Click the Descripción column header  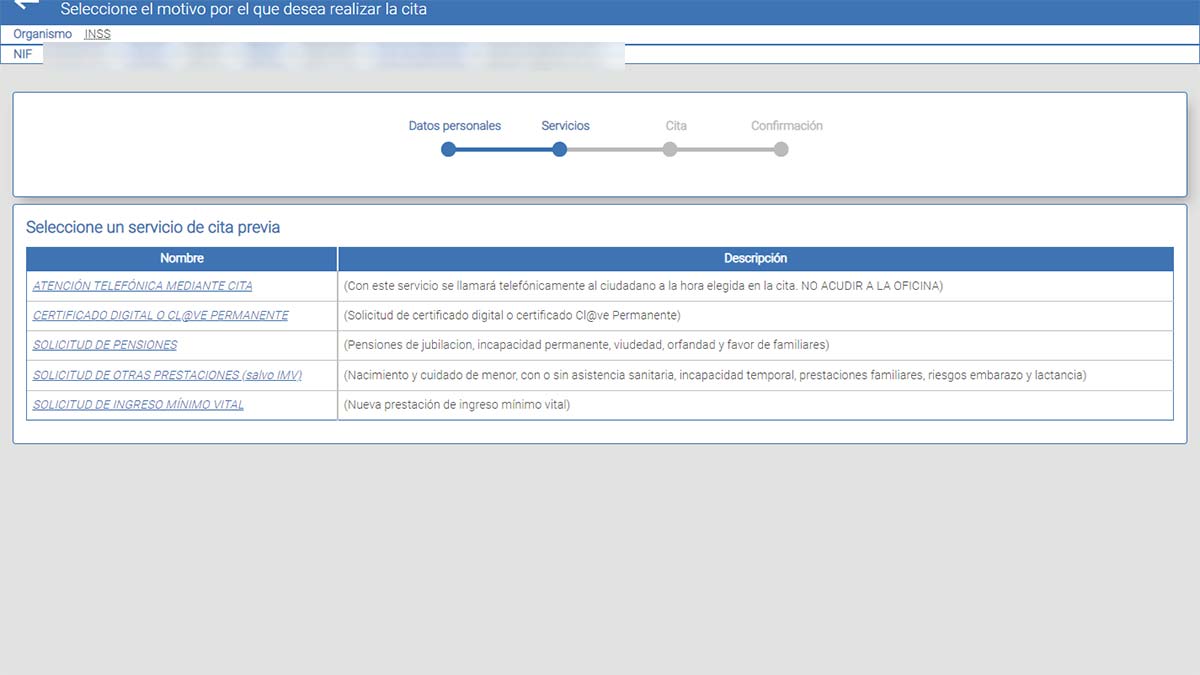(755, 258)
